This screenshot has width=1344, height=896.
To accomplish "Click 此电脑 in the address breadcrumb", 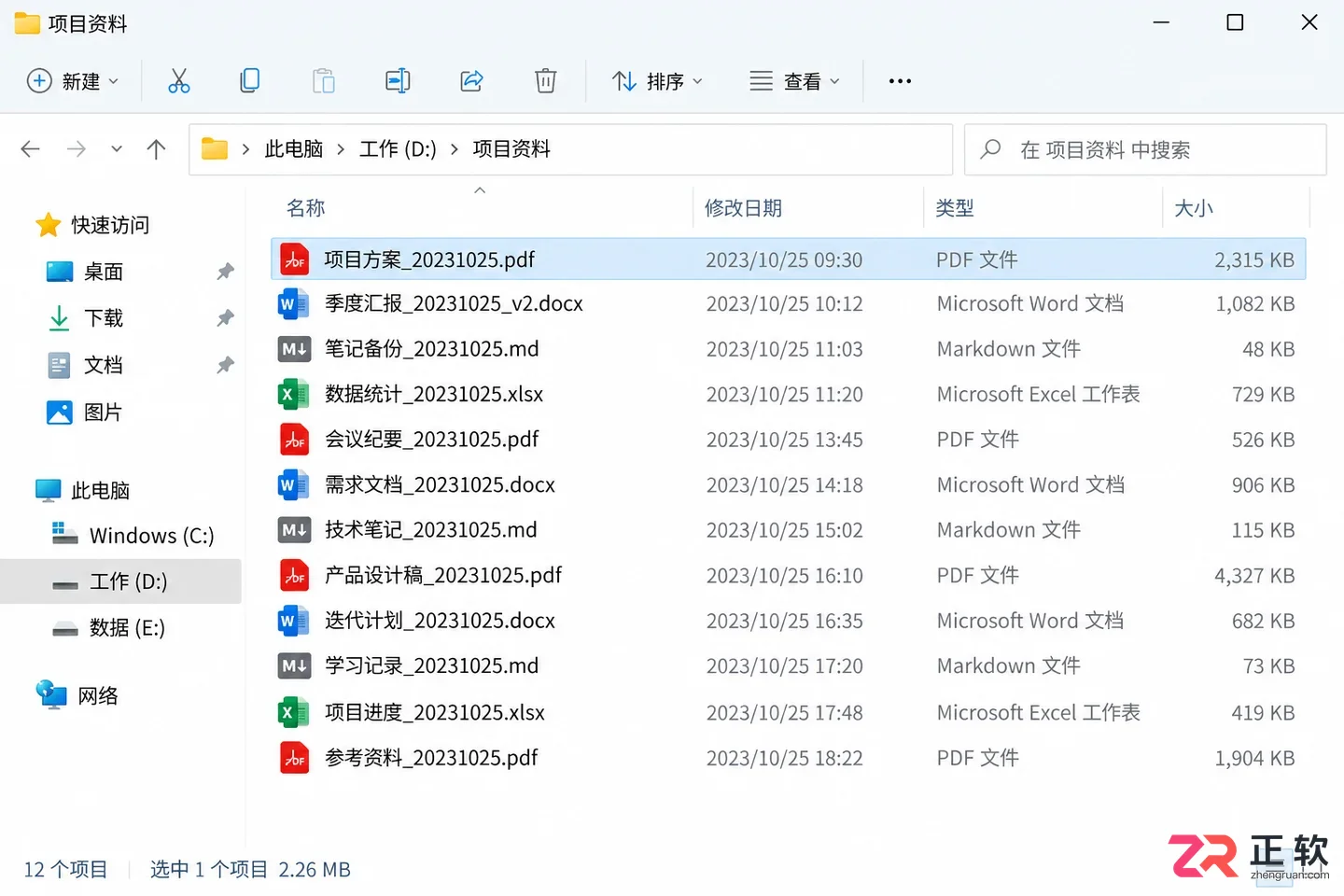I will [293, 149].
